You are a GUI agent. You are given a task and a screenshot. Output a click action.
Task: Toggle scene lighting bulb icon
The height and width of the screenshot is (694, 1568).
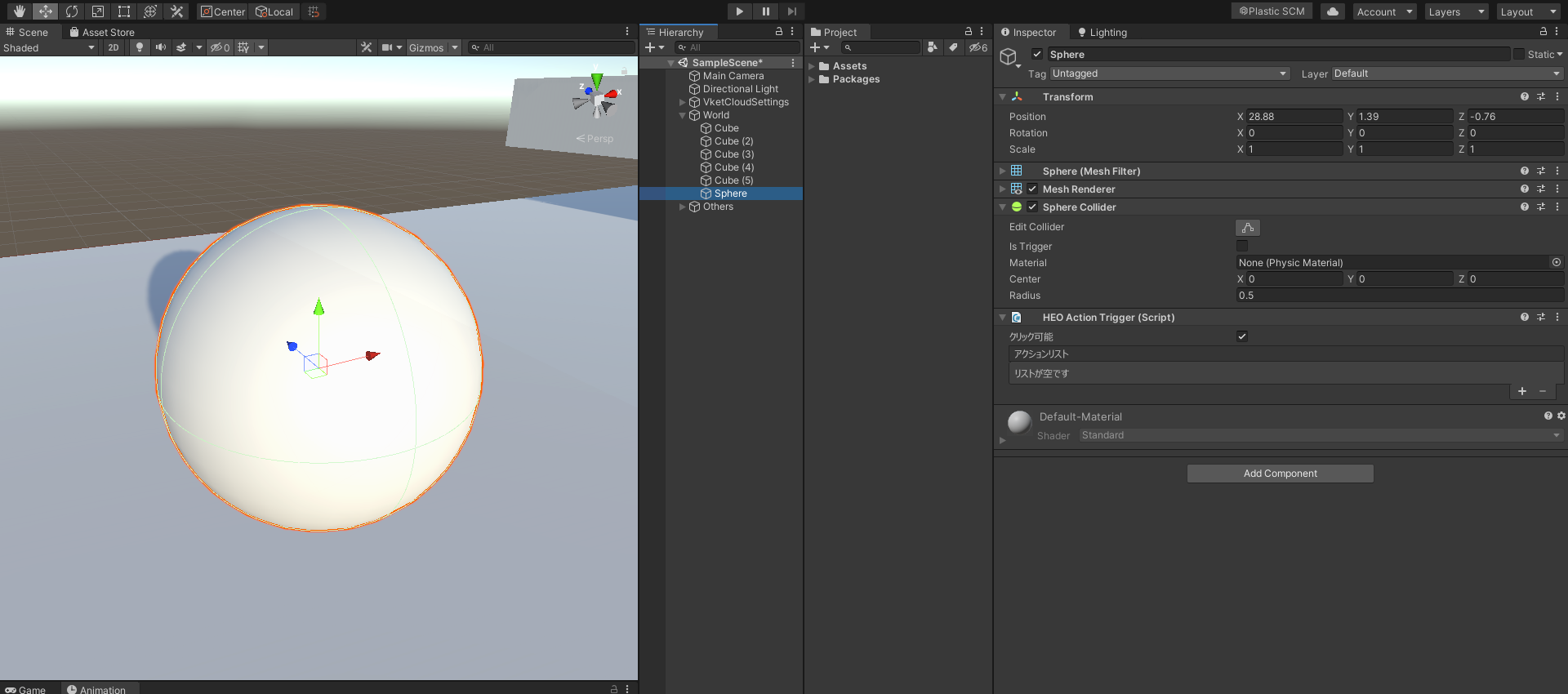click(140, 47)
